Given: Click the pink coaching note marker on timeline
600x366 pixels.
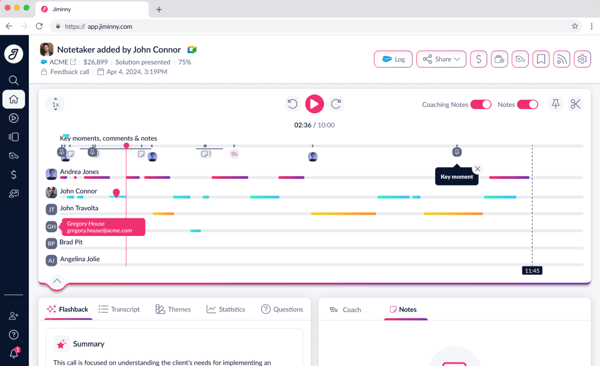Looking at the screenshot, I should (x=234, y=154).
